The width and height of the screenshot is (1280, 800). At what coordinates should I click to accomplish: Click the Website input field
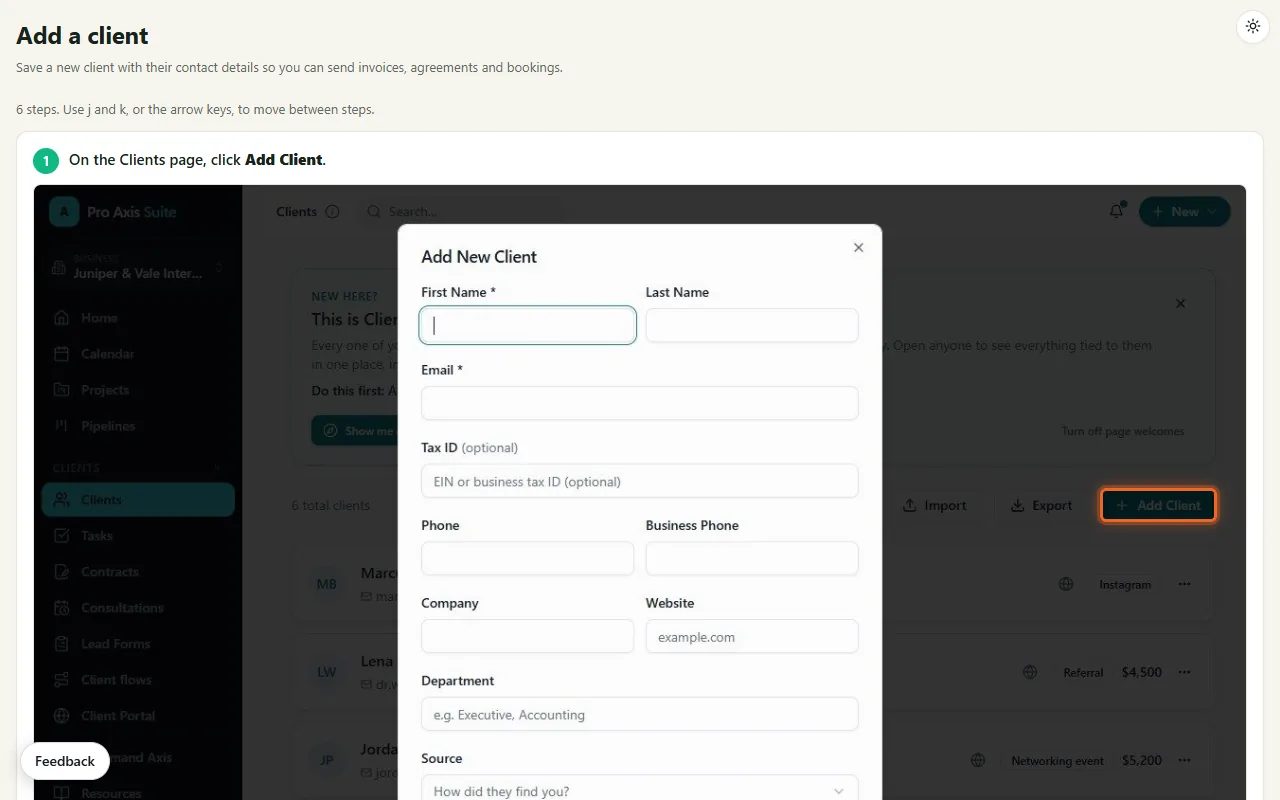coord(752,636)
